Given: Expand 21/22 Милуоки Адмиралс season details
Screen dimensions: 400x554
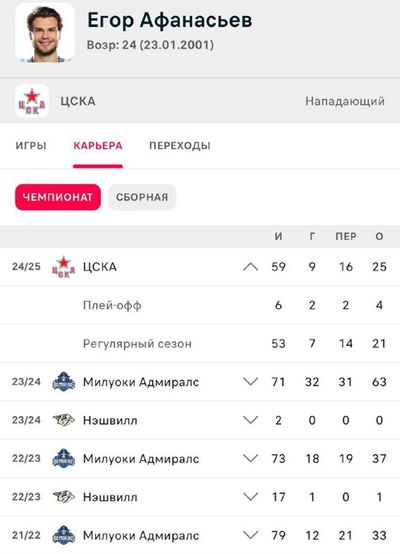Looking at the screenshot, I should click(x=251, y=535).
